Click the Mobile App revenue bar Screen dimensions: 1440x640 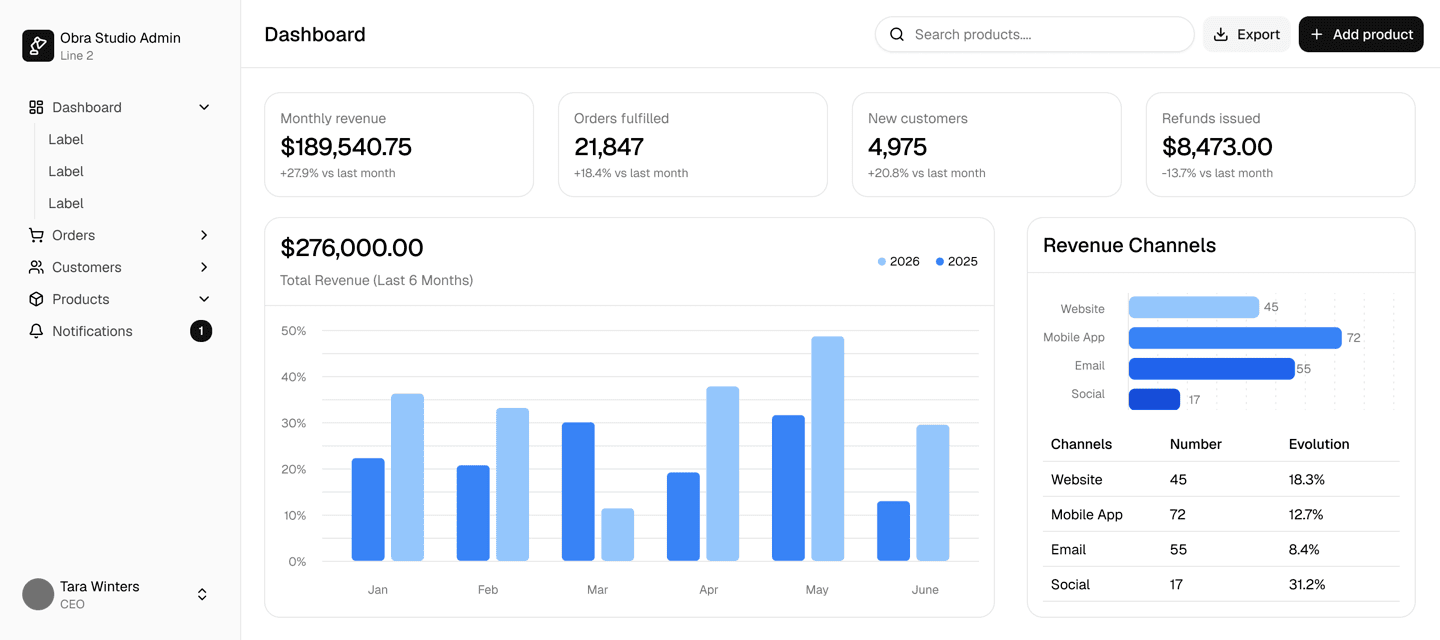1234,338
